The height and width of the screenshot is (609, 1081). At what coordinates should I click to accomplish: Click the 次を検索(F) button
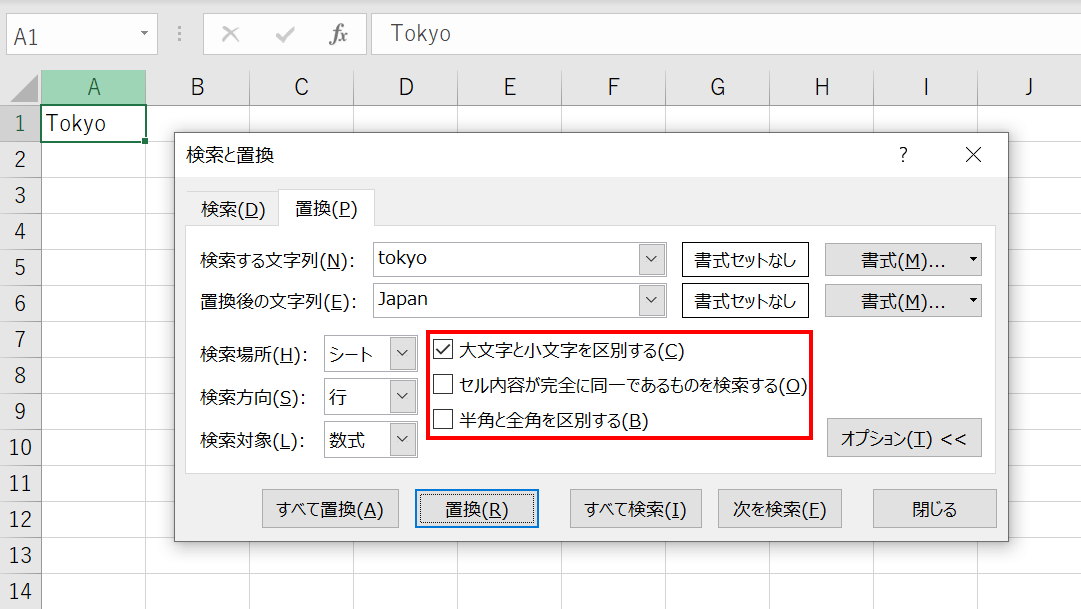[779, 509]
